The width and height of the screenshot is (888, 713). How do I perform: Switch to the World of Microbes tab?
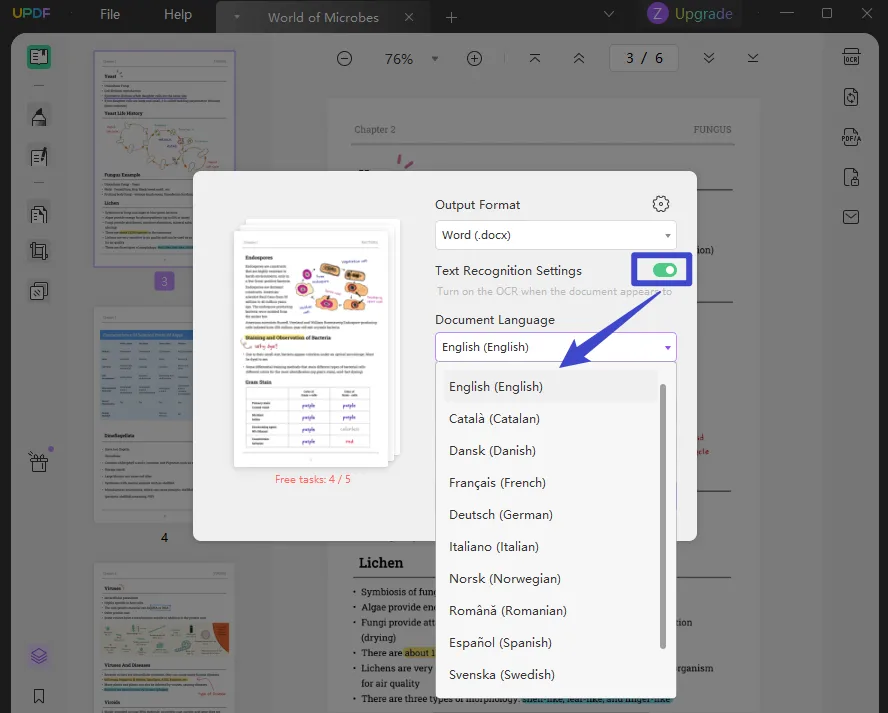pyautogui.click(x=321, y=17)
